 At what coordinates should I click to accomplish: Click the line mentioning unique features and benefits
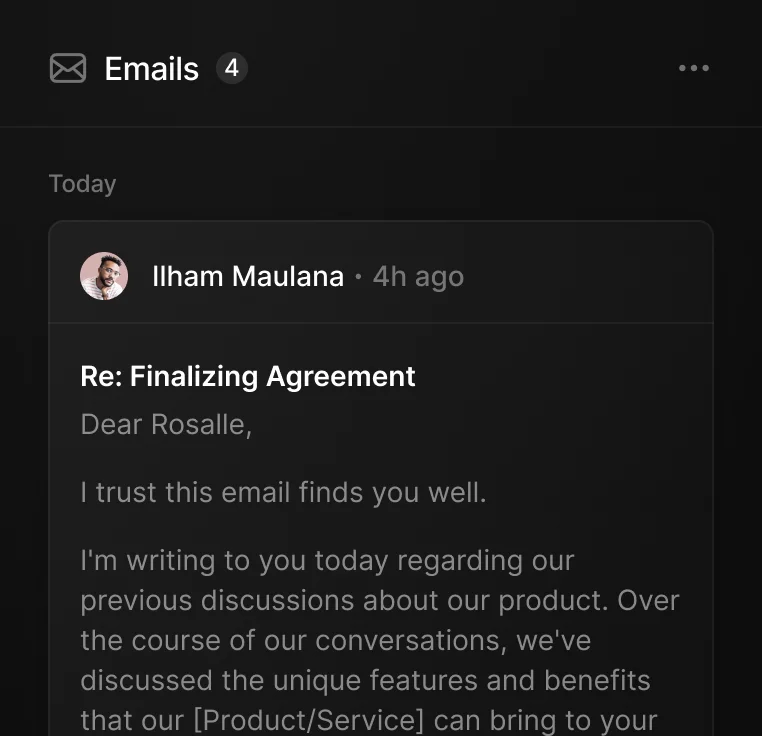(x=365, y=680)
